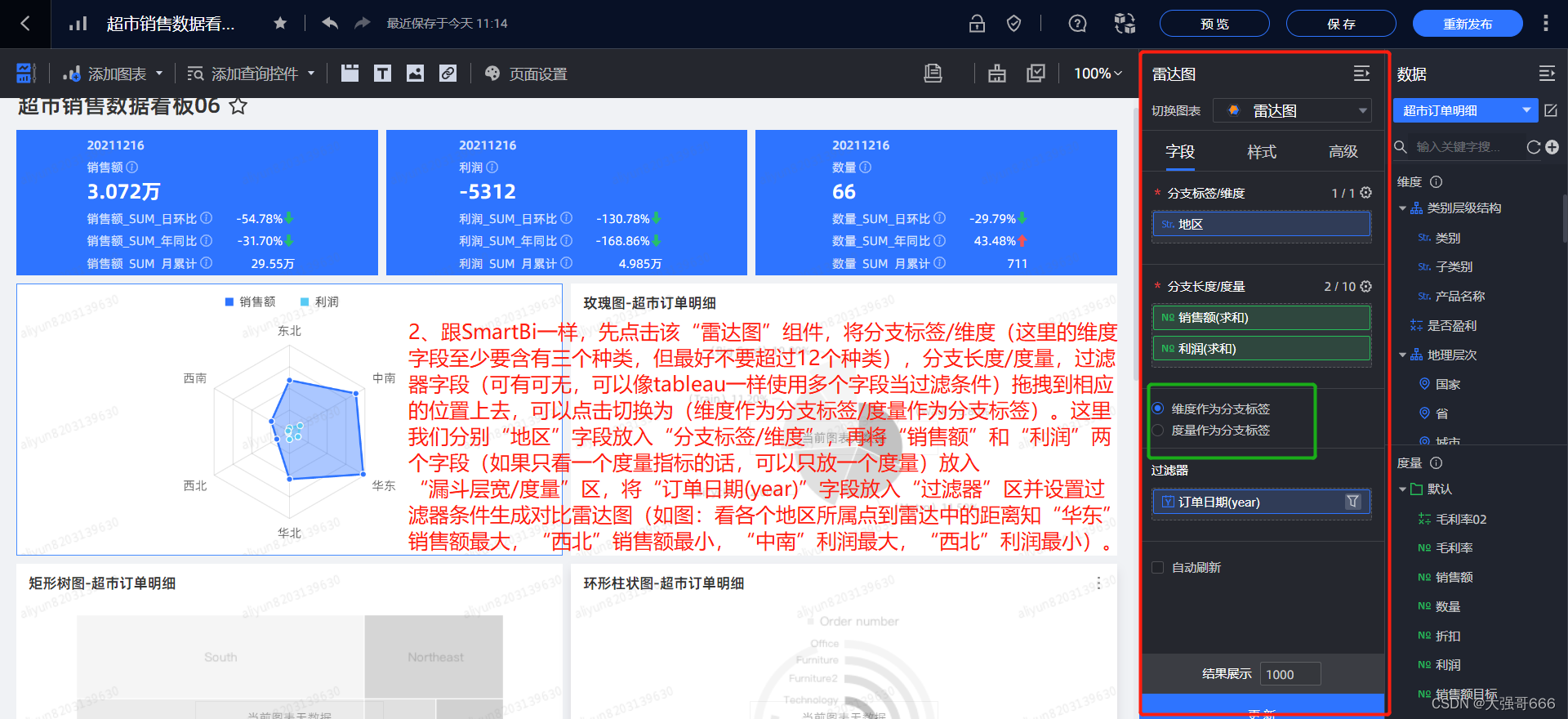Refresh the field list icon
This screenshot has width=1568, height=719.
(x=1534, y=147)
